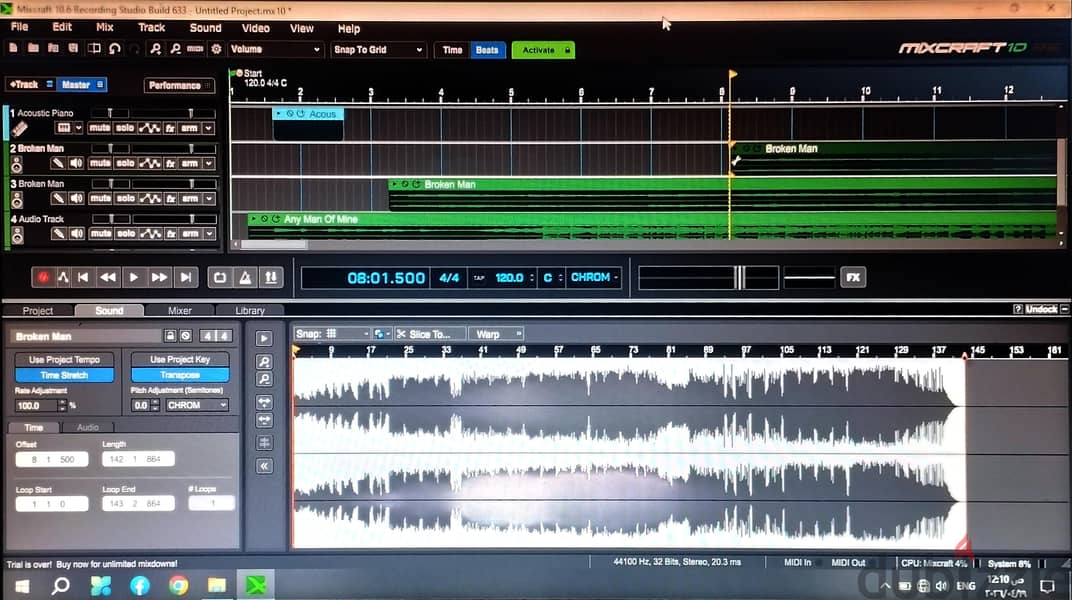Click the Play button in transport

click(134, 277)
